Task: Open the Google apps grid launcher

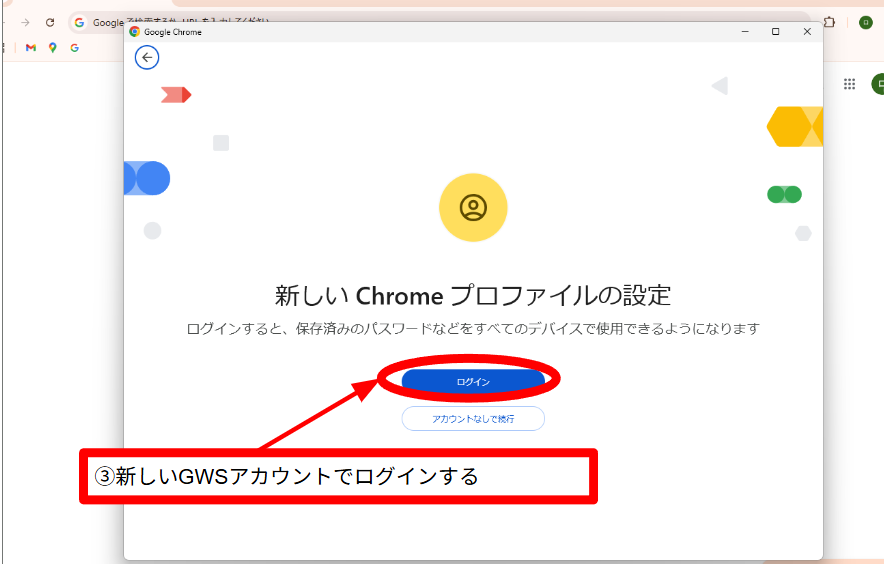Action: coord(849,85)
